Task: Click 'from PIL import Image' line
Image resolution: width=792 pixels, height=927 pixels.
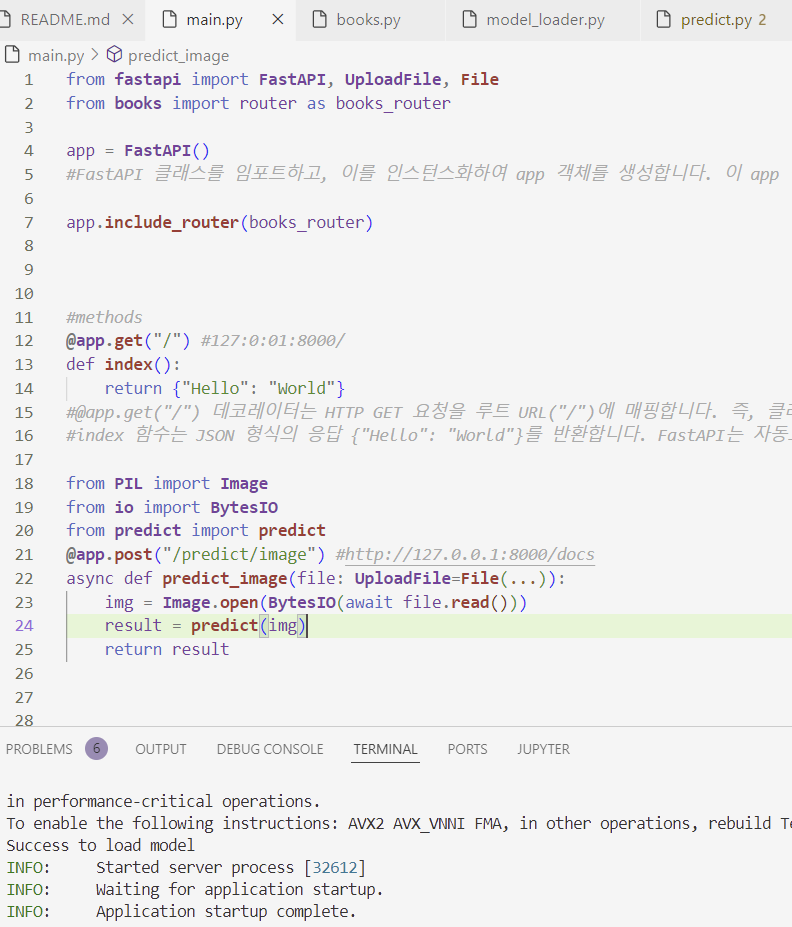Action: click(x=167, y=484)
